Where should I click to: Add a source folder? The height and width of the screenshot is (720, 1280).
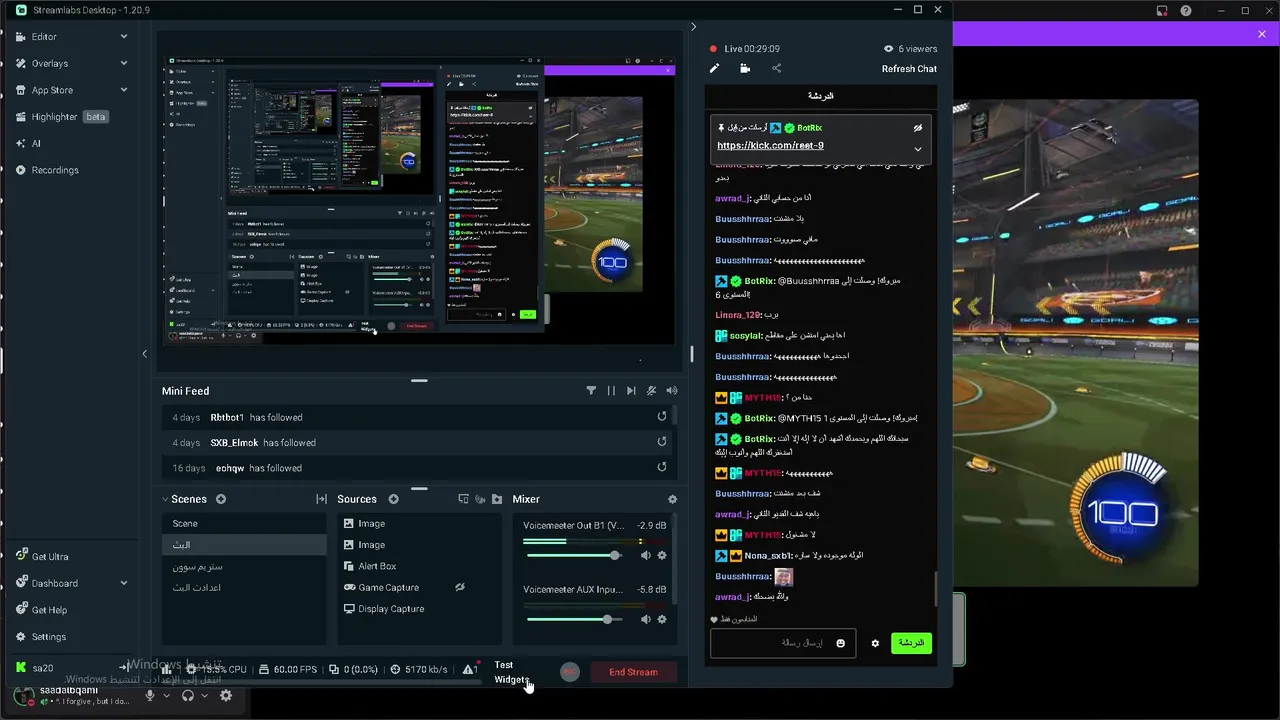coord(496,499)
